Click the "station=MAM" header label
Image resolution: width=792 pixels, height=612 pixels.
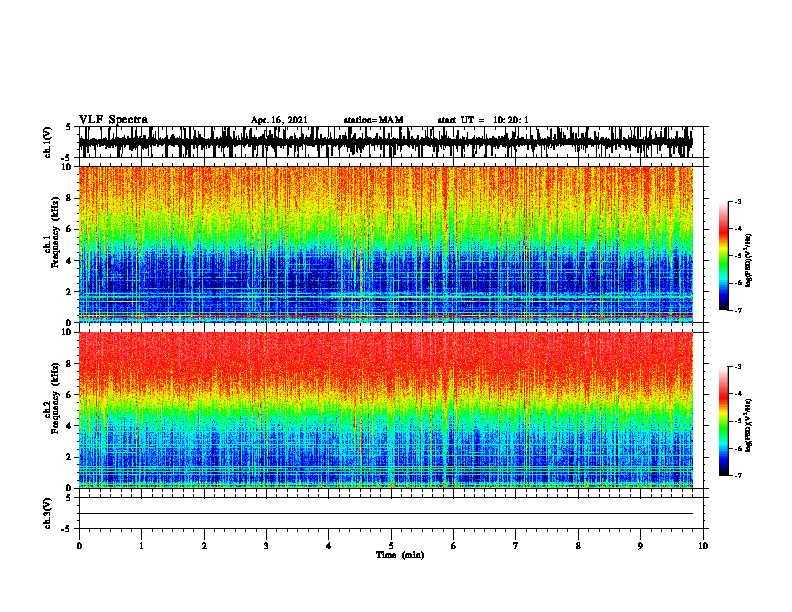click(373, 120)
